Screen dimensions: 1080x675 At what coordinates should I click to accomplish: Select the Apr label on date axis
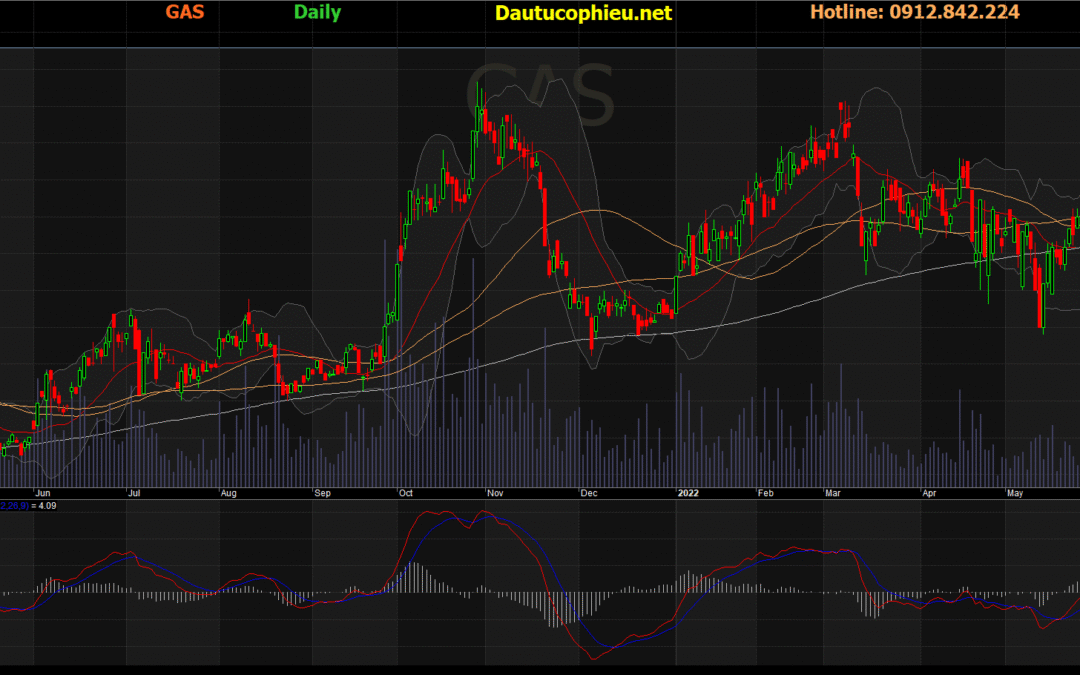(x=929, y=493)
